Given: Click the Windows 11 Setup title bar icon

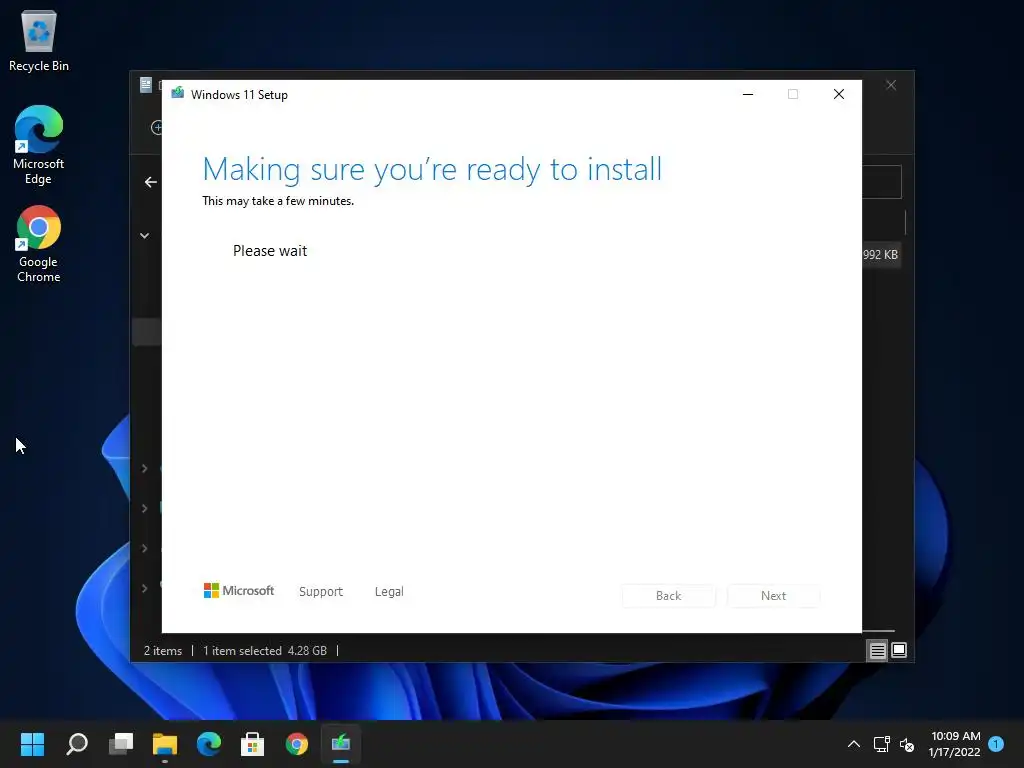Looking at the screenshot, I should 178,93.
